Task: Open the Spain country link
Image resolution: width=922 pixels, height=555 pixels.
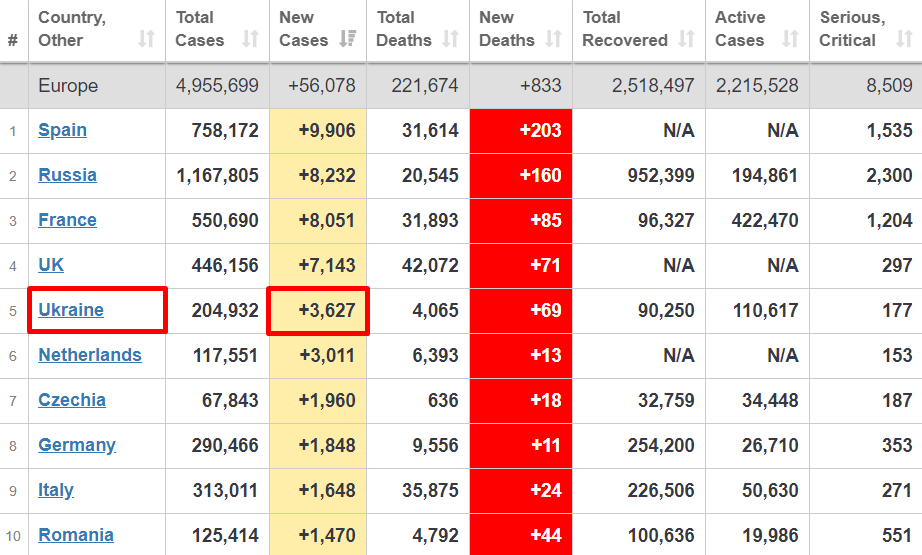Action: [x=62, y=130]
